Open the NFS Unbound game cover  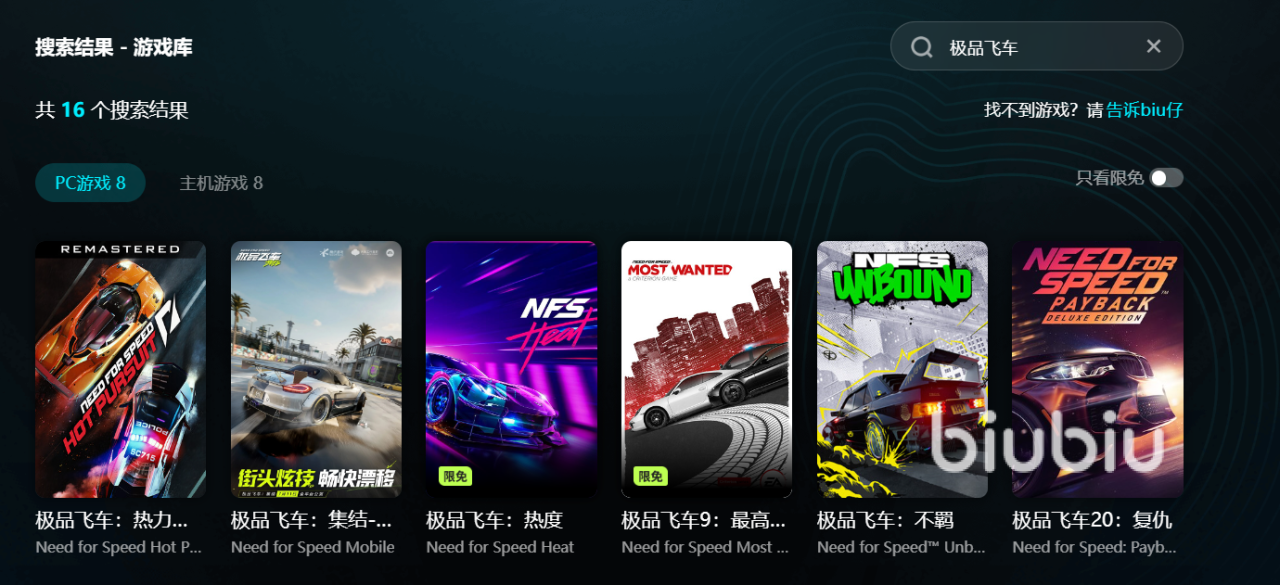tap(902, 369)
